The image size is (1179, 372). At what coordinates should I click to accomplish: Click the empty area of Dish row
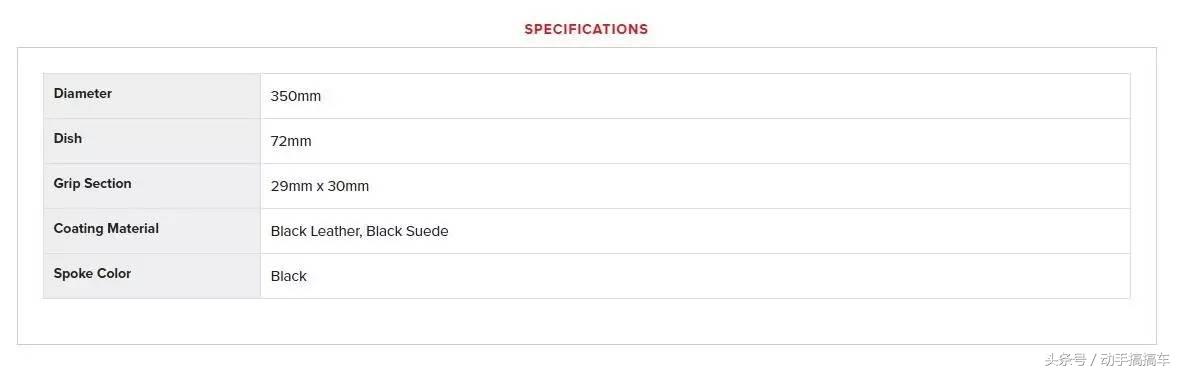pos(722,141)
